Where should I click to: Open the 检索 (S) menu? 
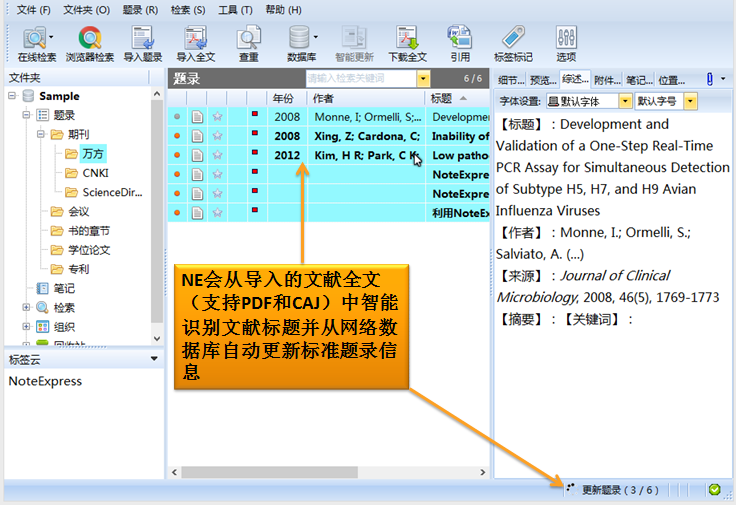pos(188,10)
